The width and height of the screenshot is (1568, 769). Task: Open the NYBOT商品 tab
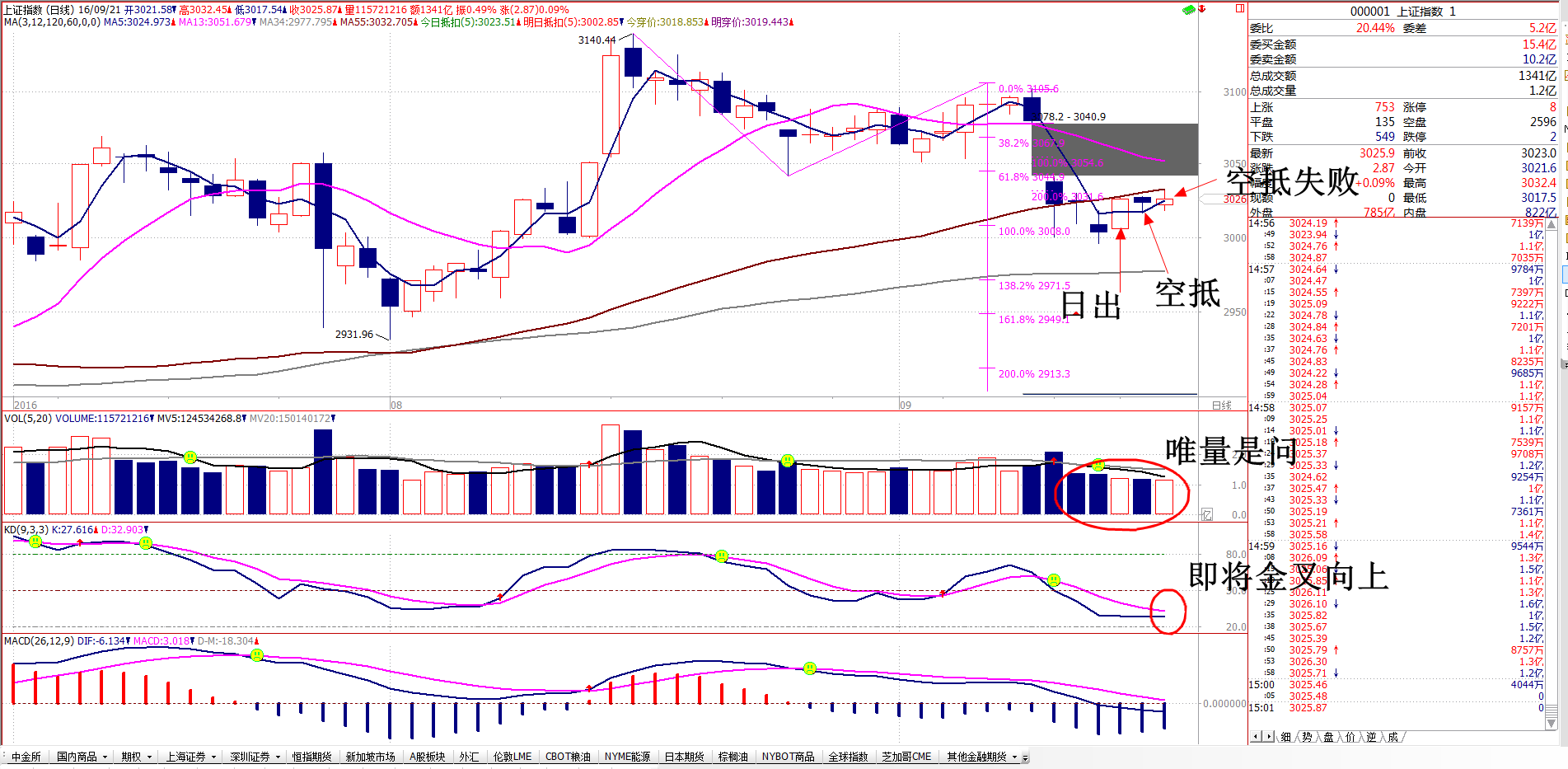(x=788, y=757)
